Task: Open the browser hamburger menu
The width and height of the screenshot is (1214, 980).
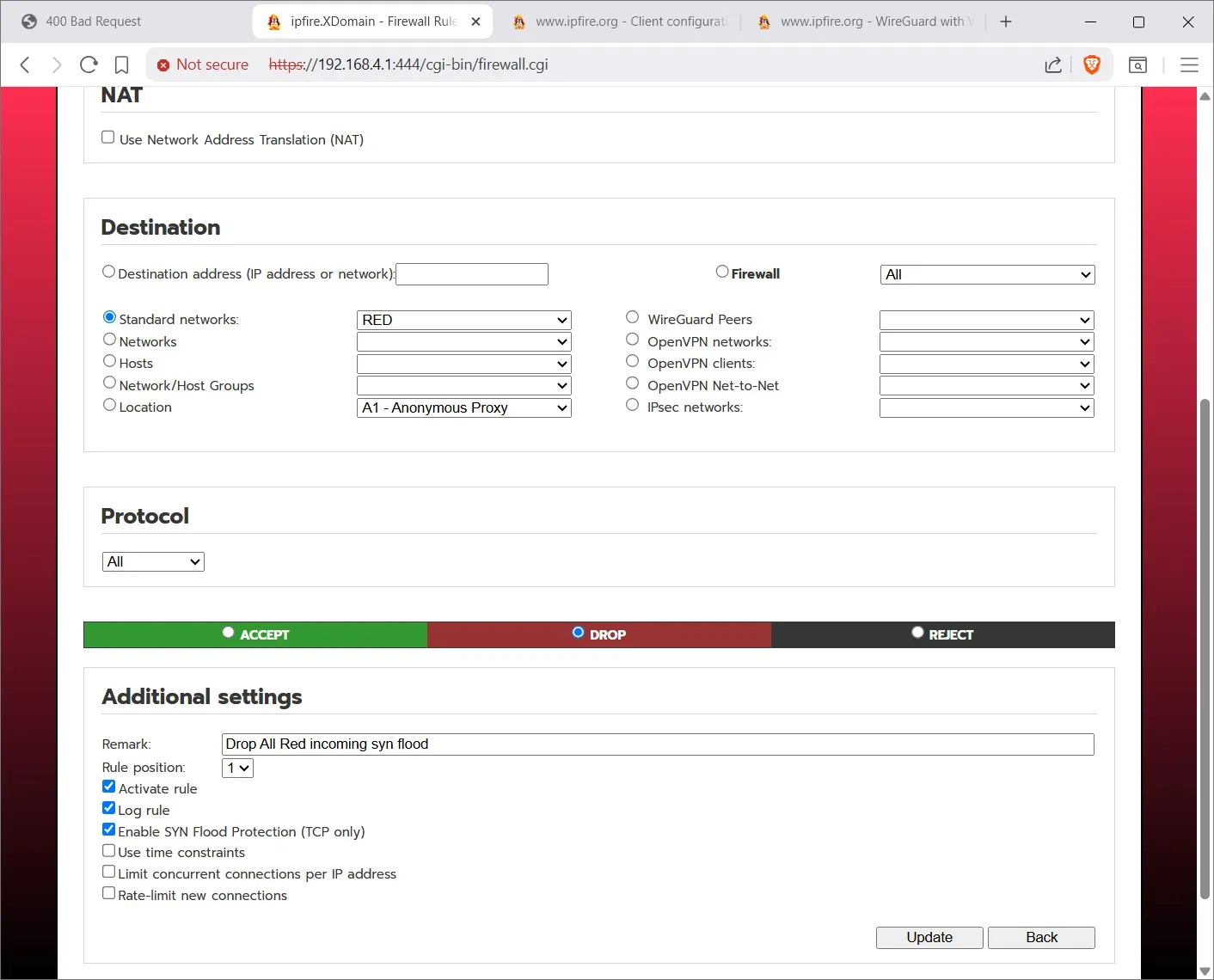Action: pos(1189,64)
